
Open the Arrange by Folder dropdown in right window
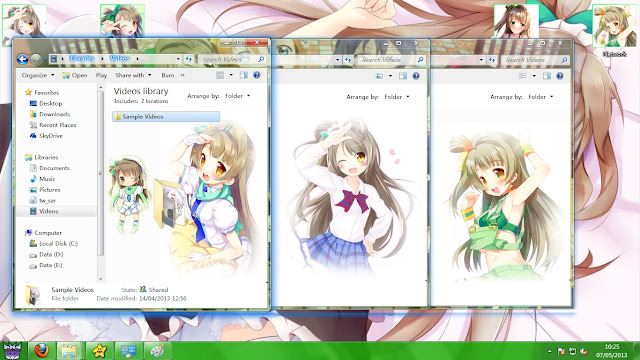541,97
